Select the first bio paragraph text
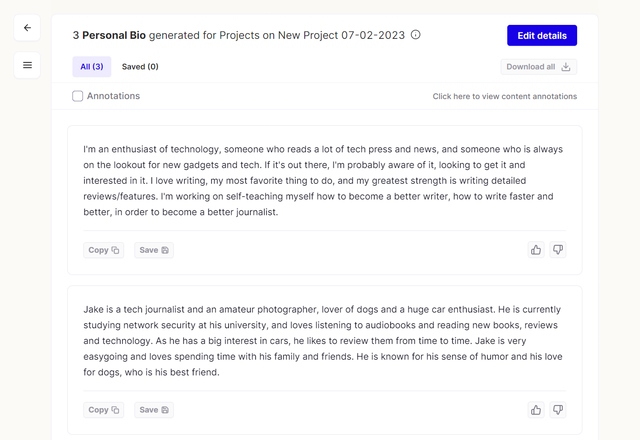This screenshot has height=440, width=640. 323,180
